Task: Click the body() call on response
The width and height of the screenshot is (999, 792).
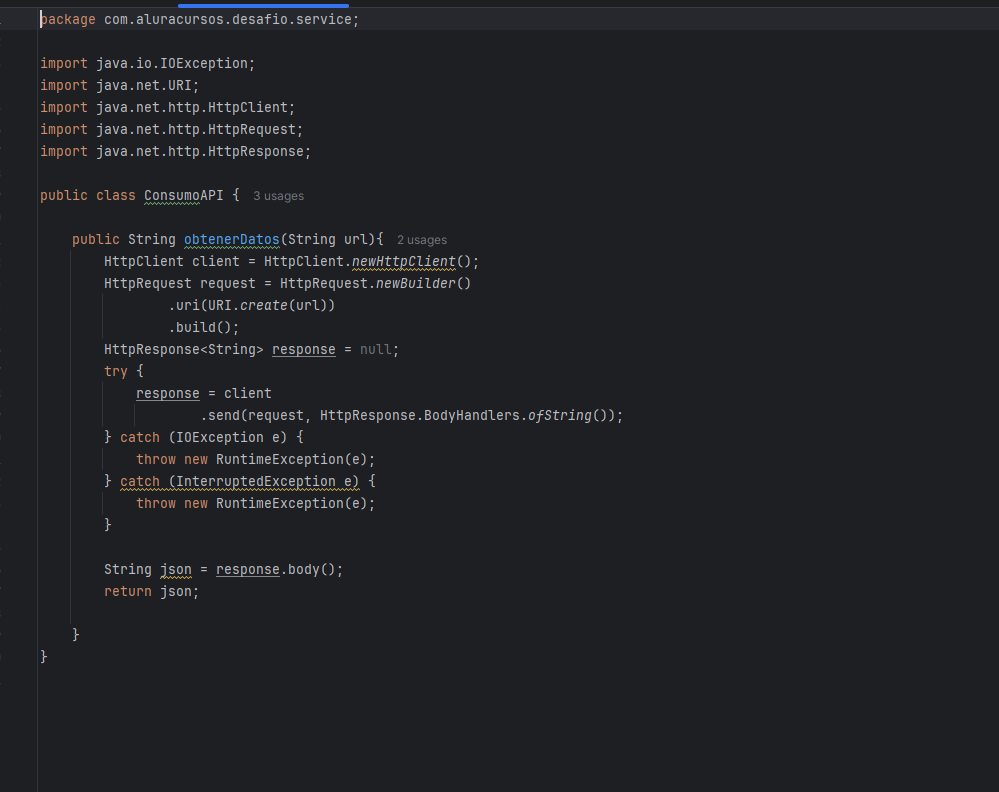Action: (311, 570)
